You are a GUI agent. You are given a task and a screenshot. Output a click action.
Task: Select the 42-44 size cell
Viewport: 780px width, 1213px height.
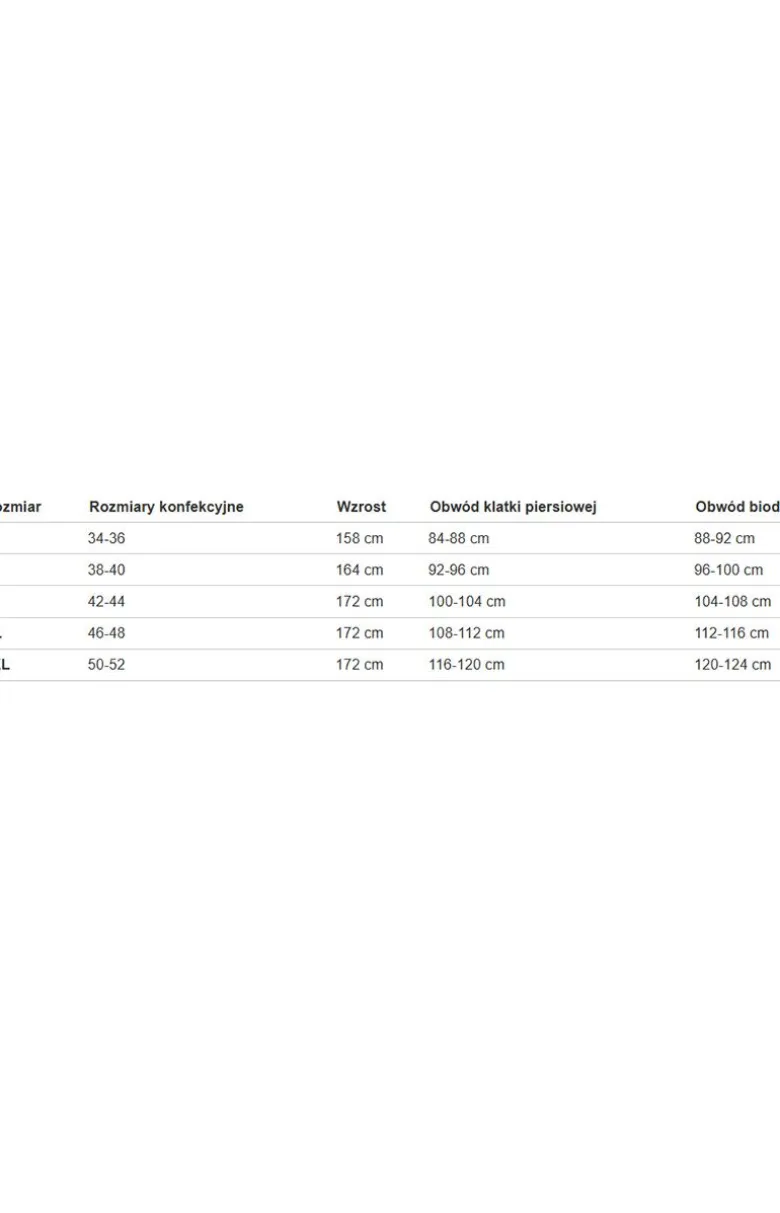[x=106, y=602]
